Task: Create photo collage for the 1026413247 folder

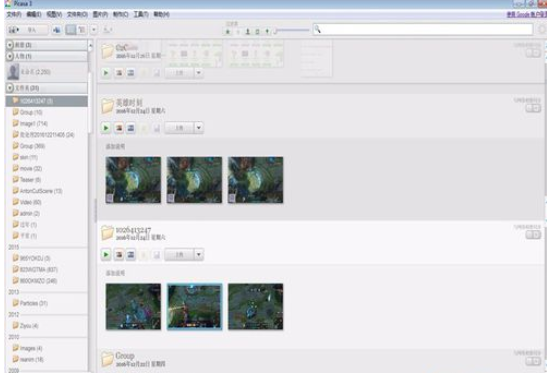Action: point(119,255)
